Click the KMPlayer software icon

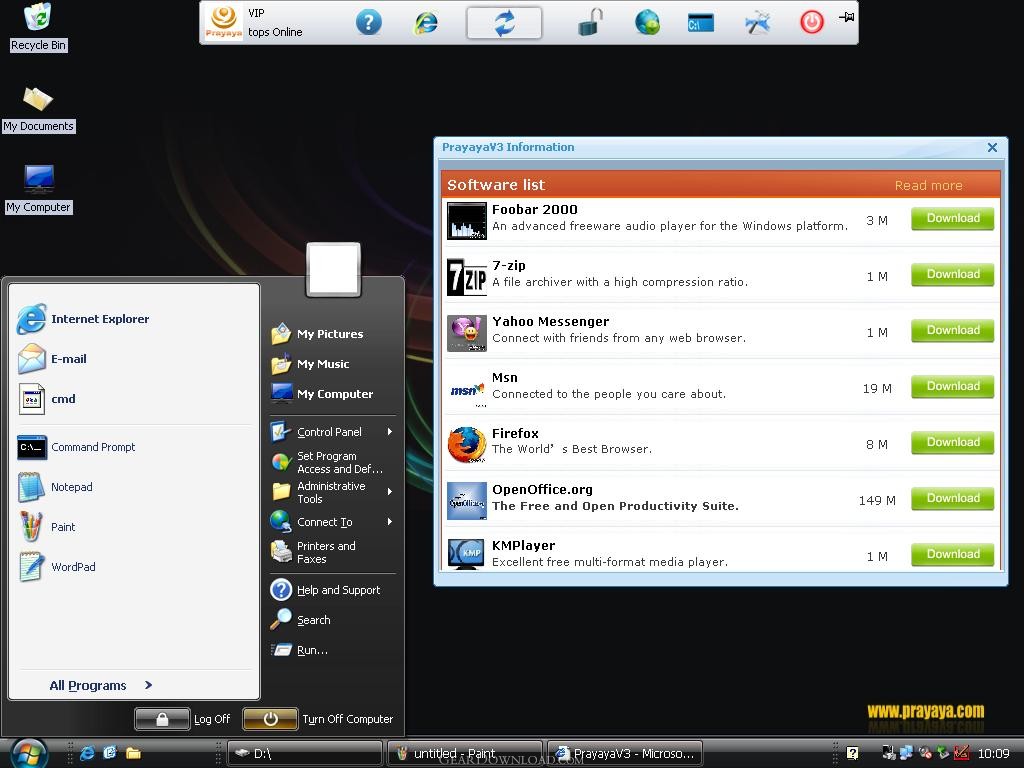pos(467,554)
